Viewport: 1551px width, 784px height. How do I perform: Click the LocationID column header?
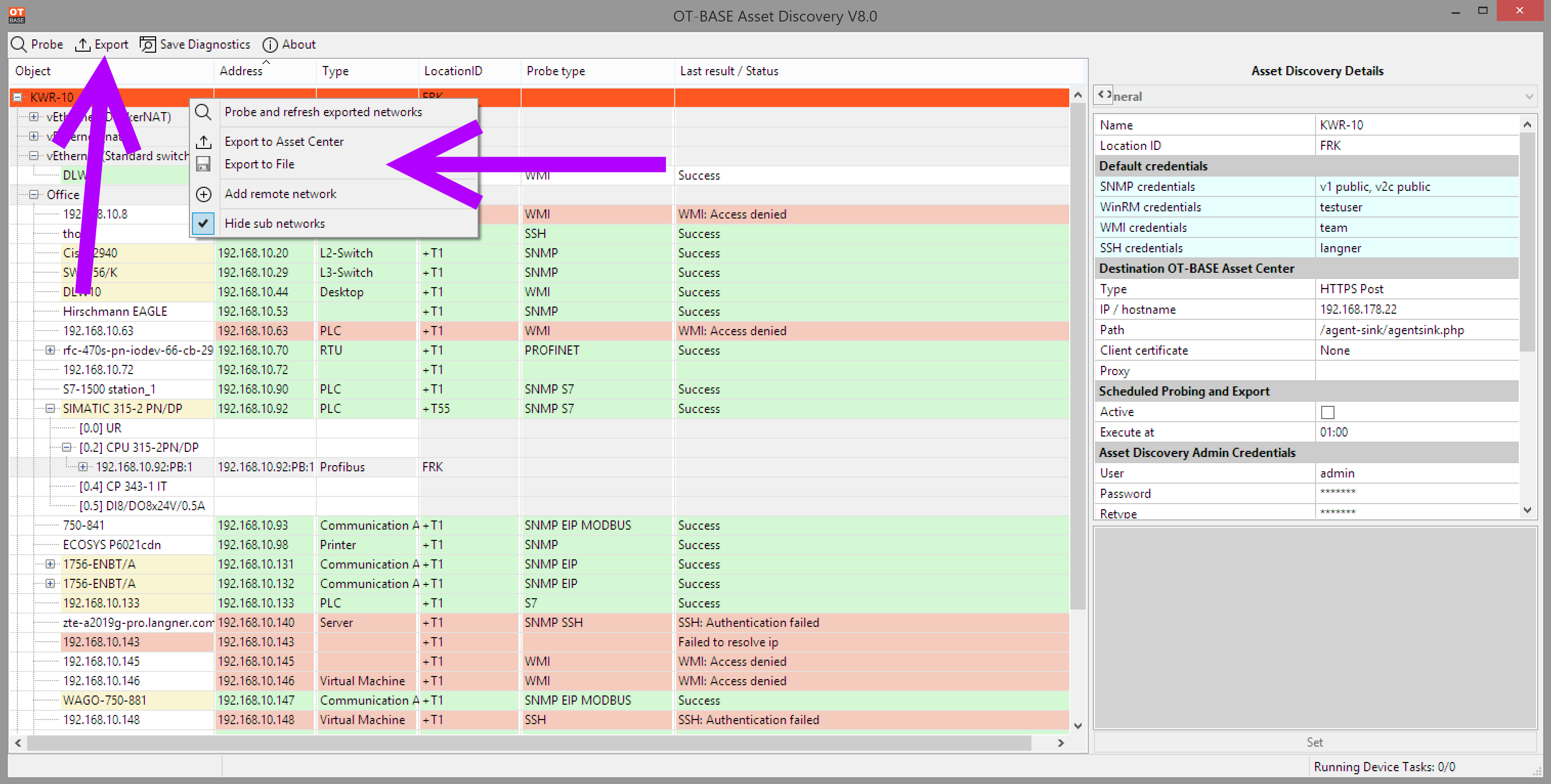tap(469, 71)
